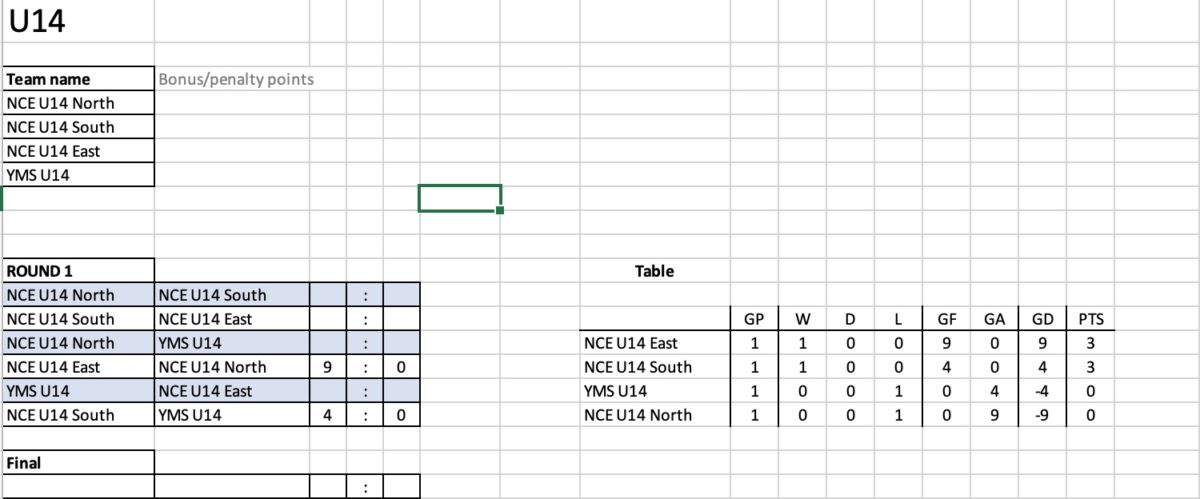Select the Final label cell
The image size is (1200, 499).
(x=79, y=463)
